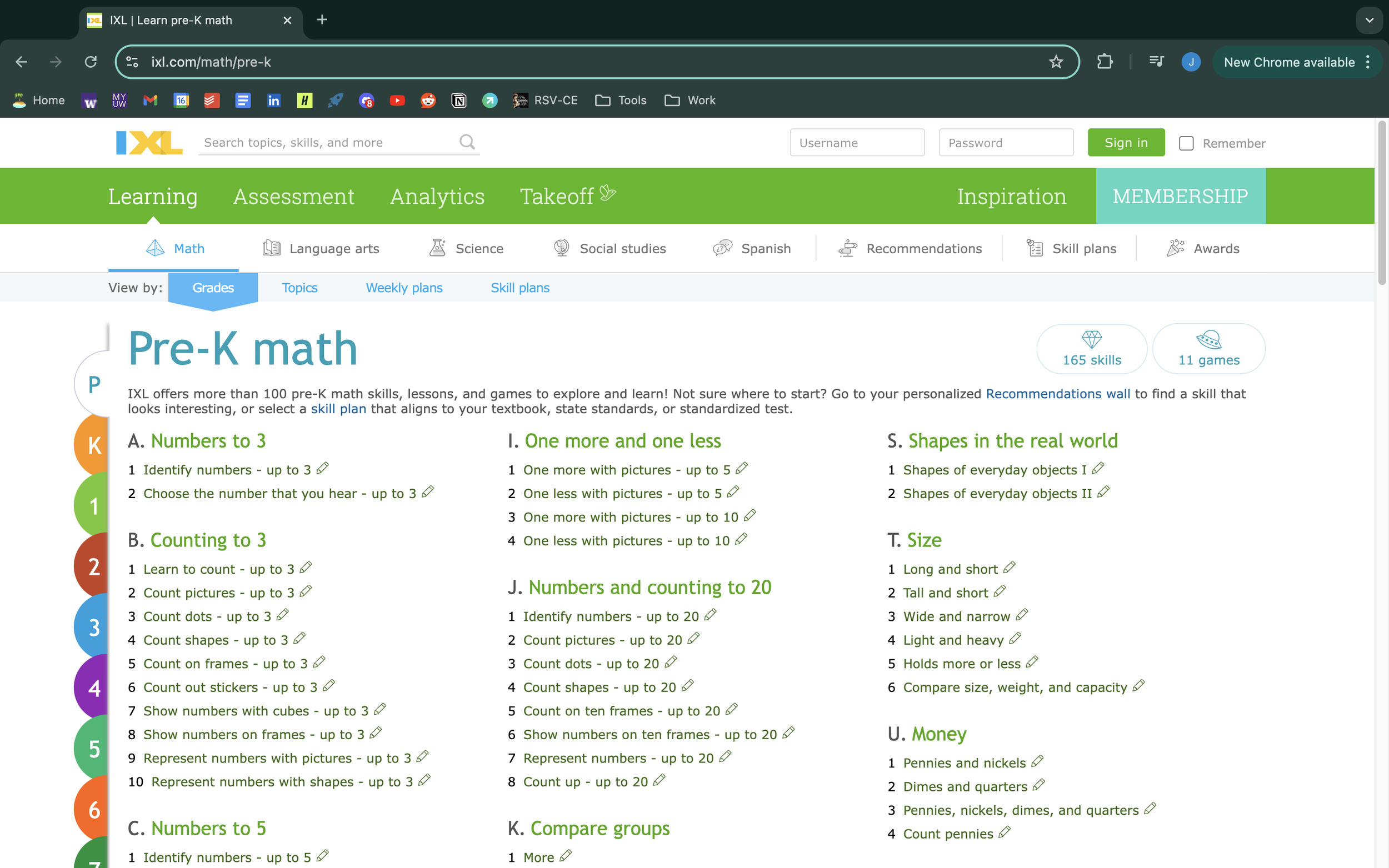Screen dimensions: 1389x868
Task: Check the Remember checkbox
Action: pos(1186,143)
